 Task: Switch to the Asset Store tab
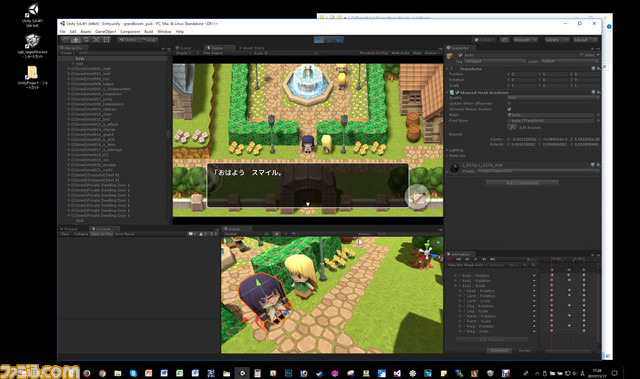251,48
